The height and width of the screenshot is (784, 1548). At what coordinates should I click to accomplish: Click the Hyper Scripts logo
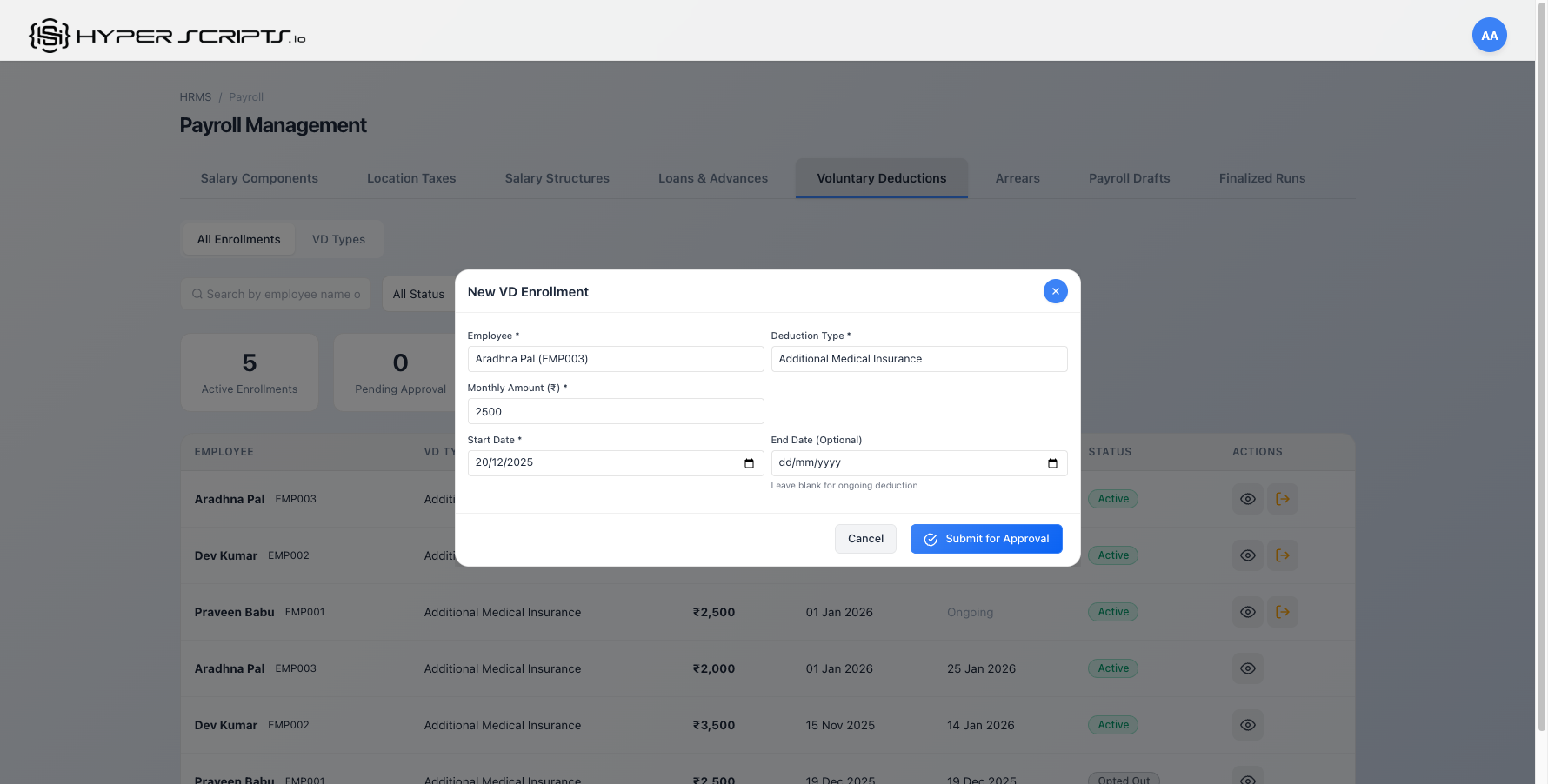[x=165, y=35]
